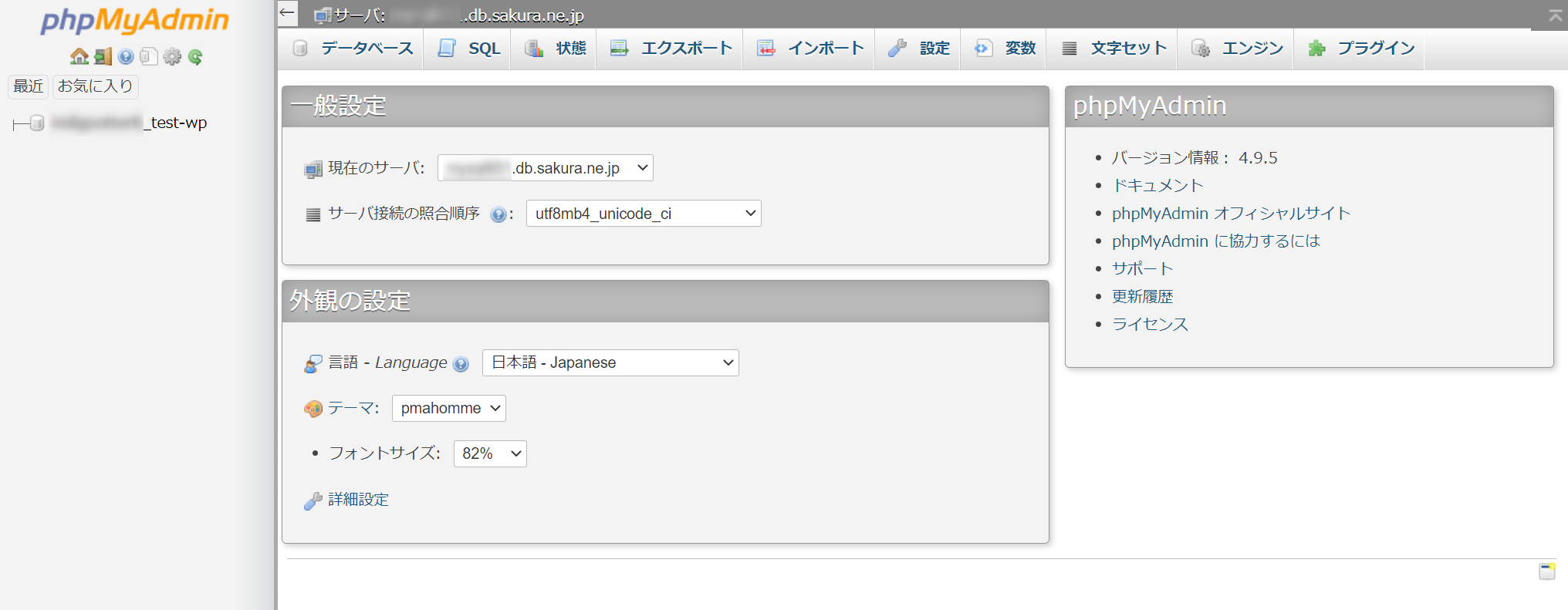Open the ドキュメント link
The height and width of the screenshot is (610, 1568).
click(1157, 186)
